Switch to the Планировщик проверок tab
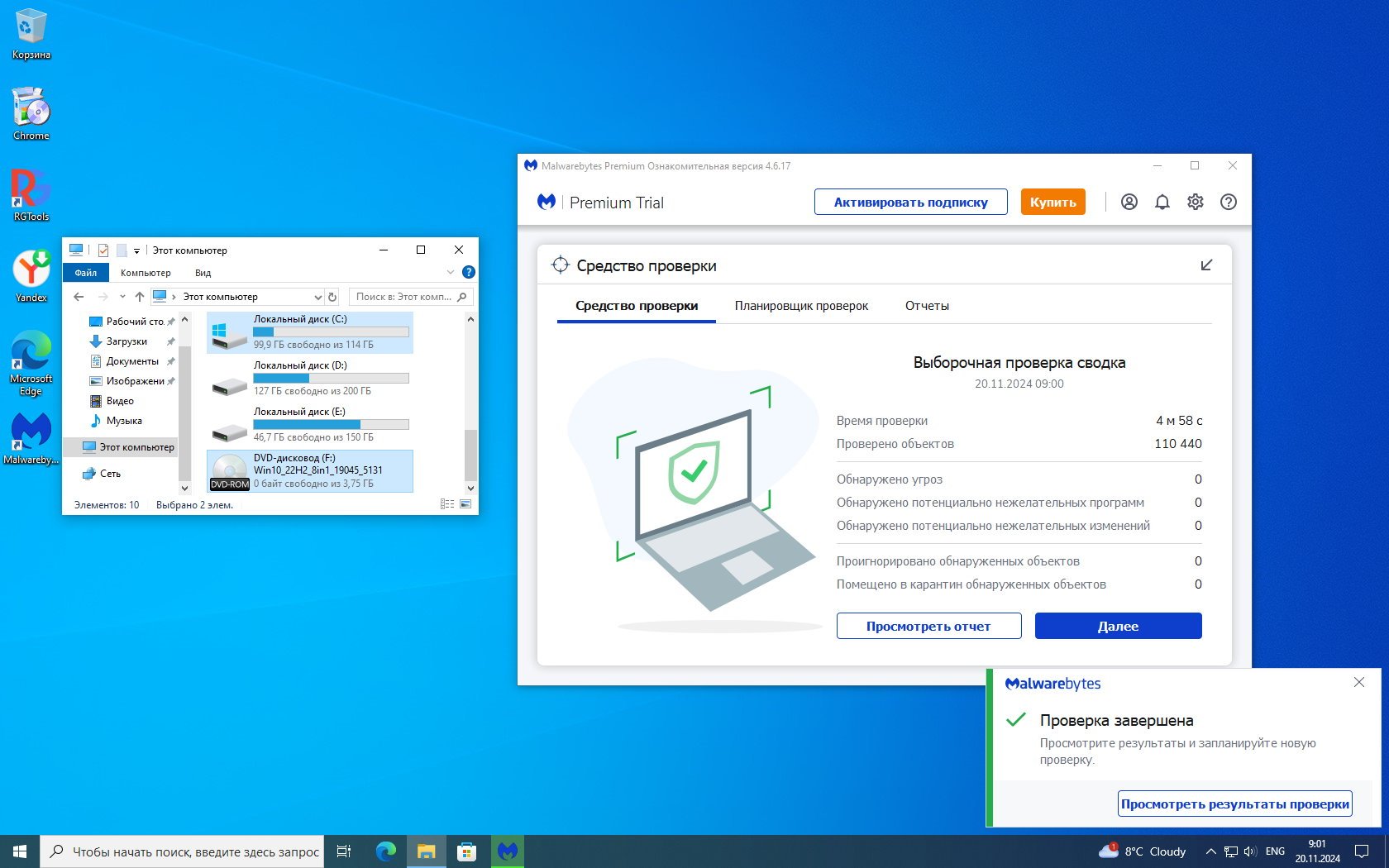This screenshot has height=868, width=1389. (x=801, y=306)
